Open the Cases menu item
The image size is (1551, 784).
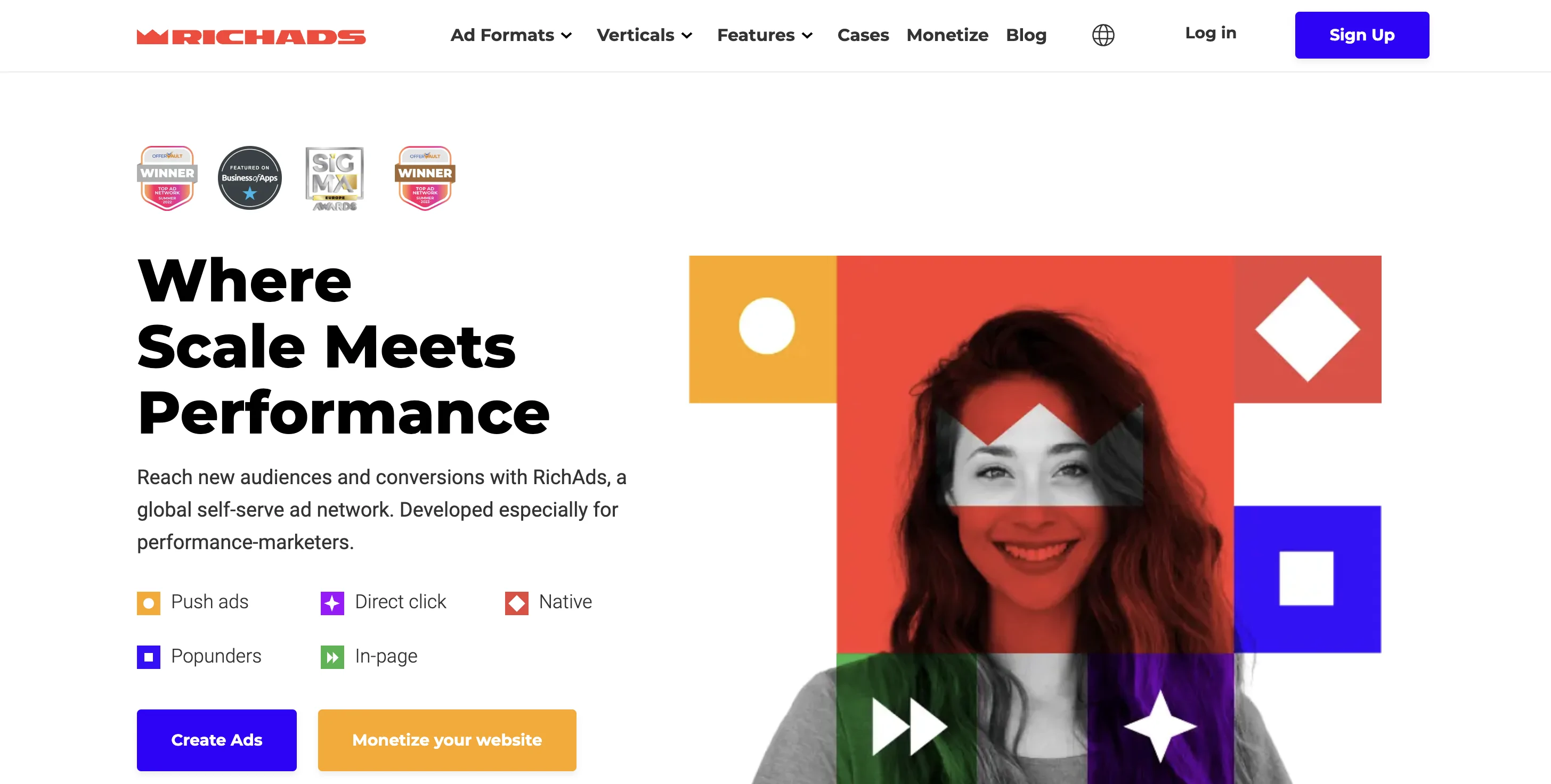(863, 35)
